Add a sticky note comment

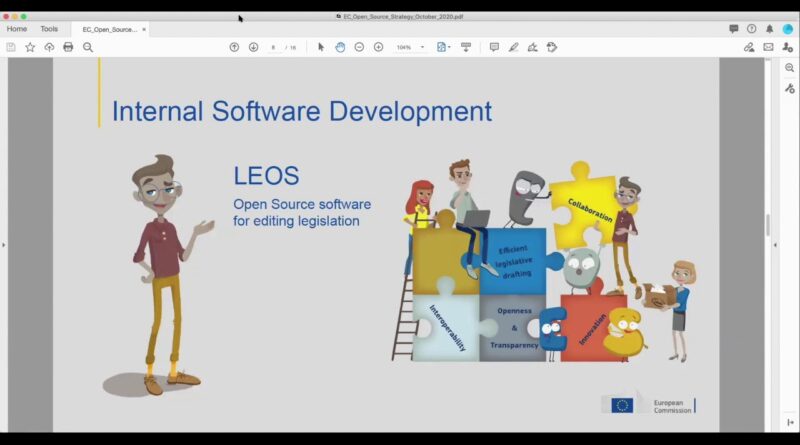494,47
